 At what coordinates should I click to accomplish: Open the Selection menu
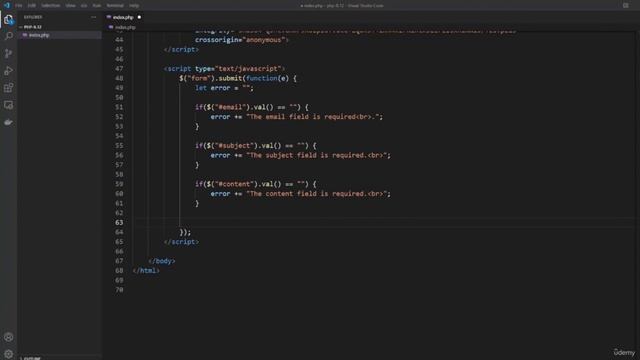tap(51, 6)
